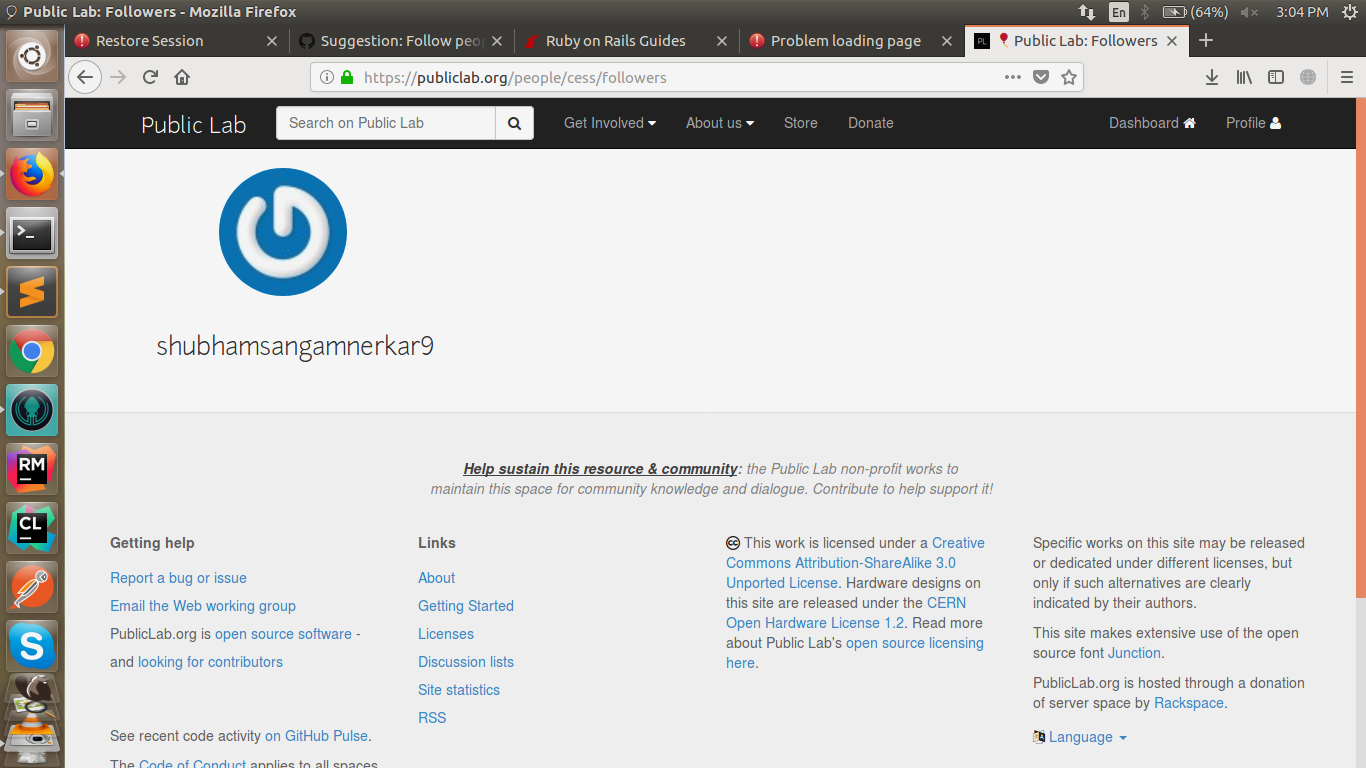Follow the Help sustain this resource link
This screenshot has width=1366, height=768.
[600, 469]
